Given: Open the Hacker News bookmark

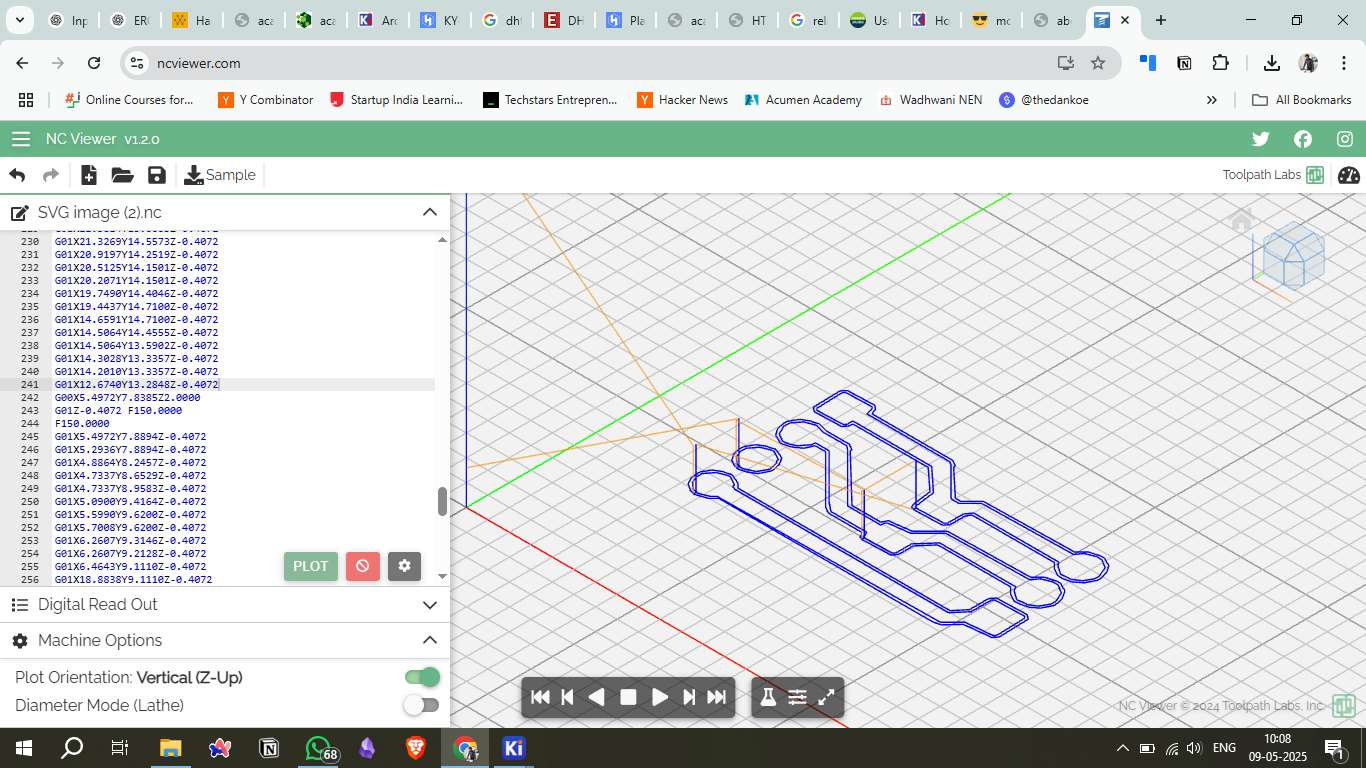Looking at the screenshot, I should pos(683,100).
